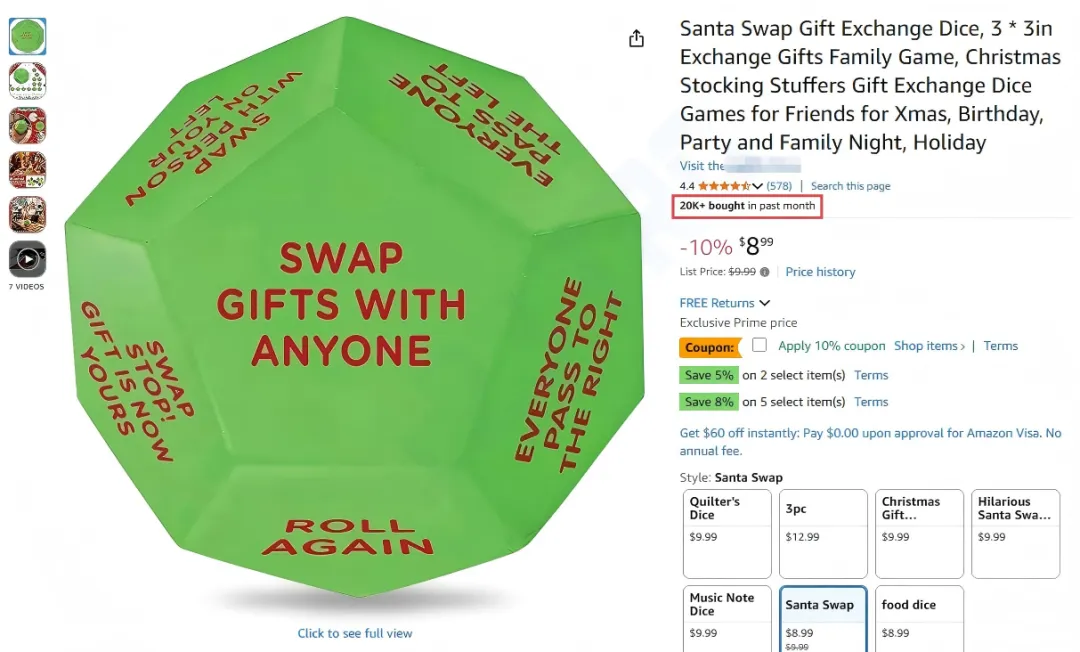
Task: Click to see full view link
Action: [355, 633]
